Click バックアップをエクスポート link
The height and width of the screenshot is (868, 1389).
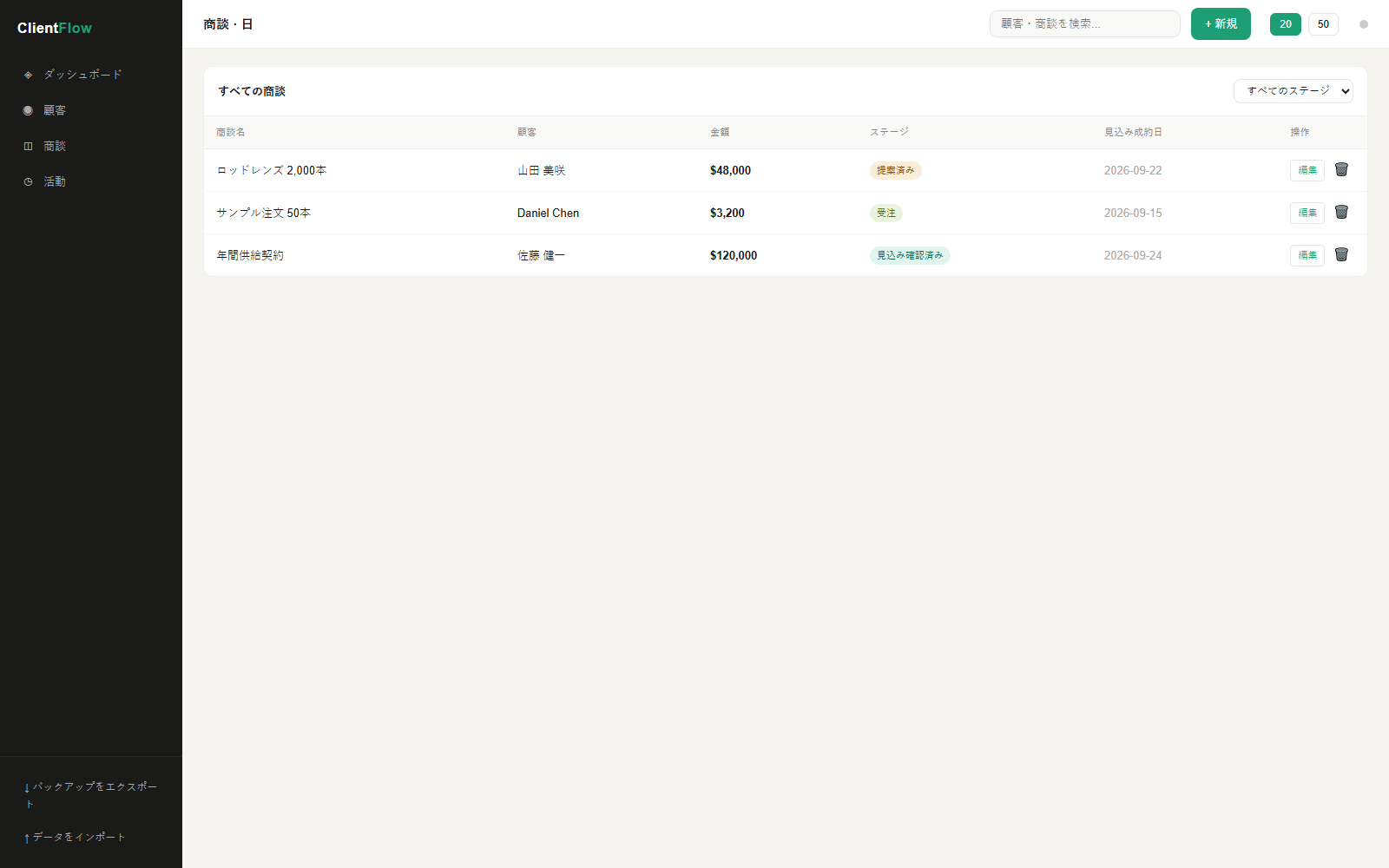click(x=91, y=795)
